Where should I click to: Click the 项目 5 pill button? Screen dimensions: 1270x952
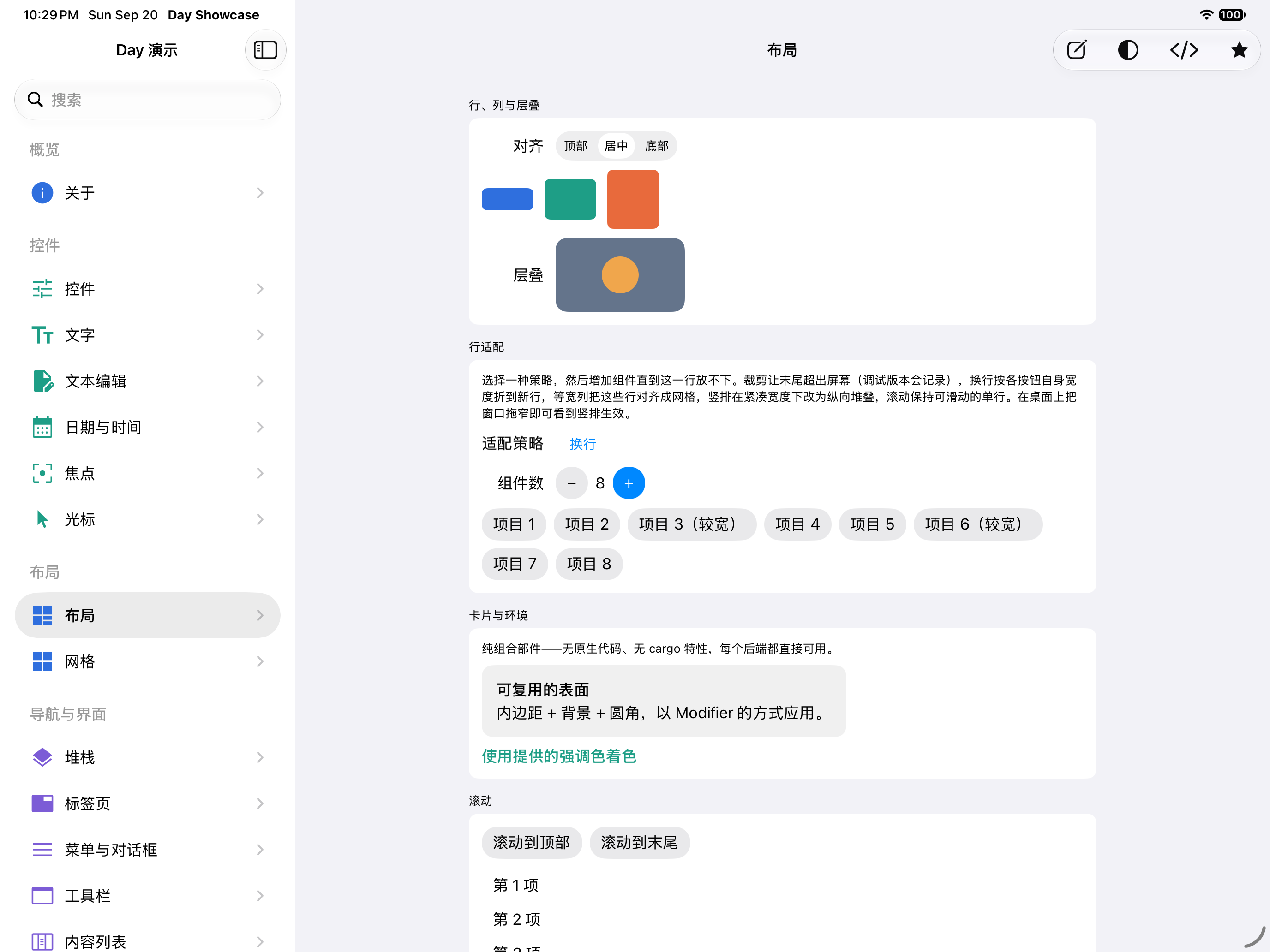[872, 524]
